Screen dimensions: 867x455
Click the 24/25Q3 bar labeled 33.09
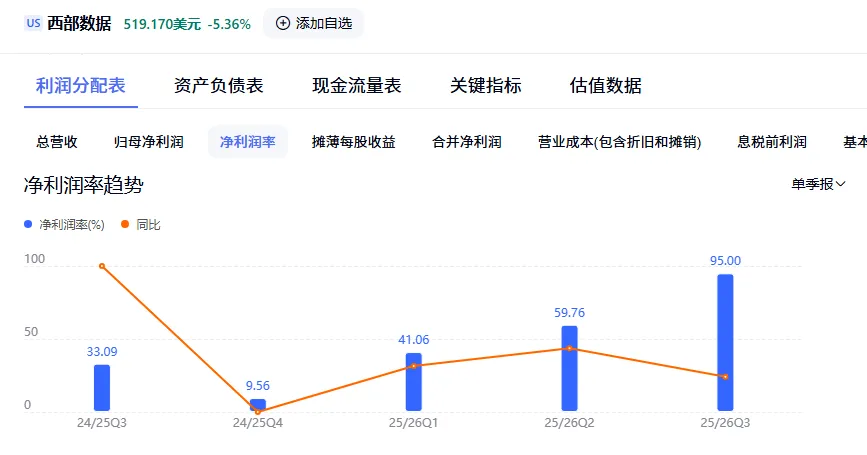(x=102, y=388)
